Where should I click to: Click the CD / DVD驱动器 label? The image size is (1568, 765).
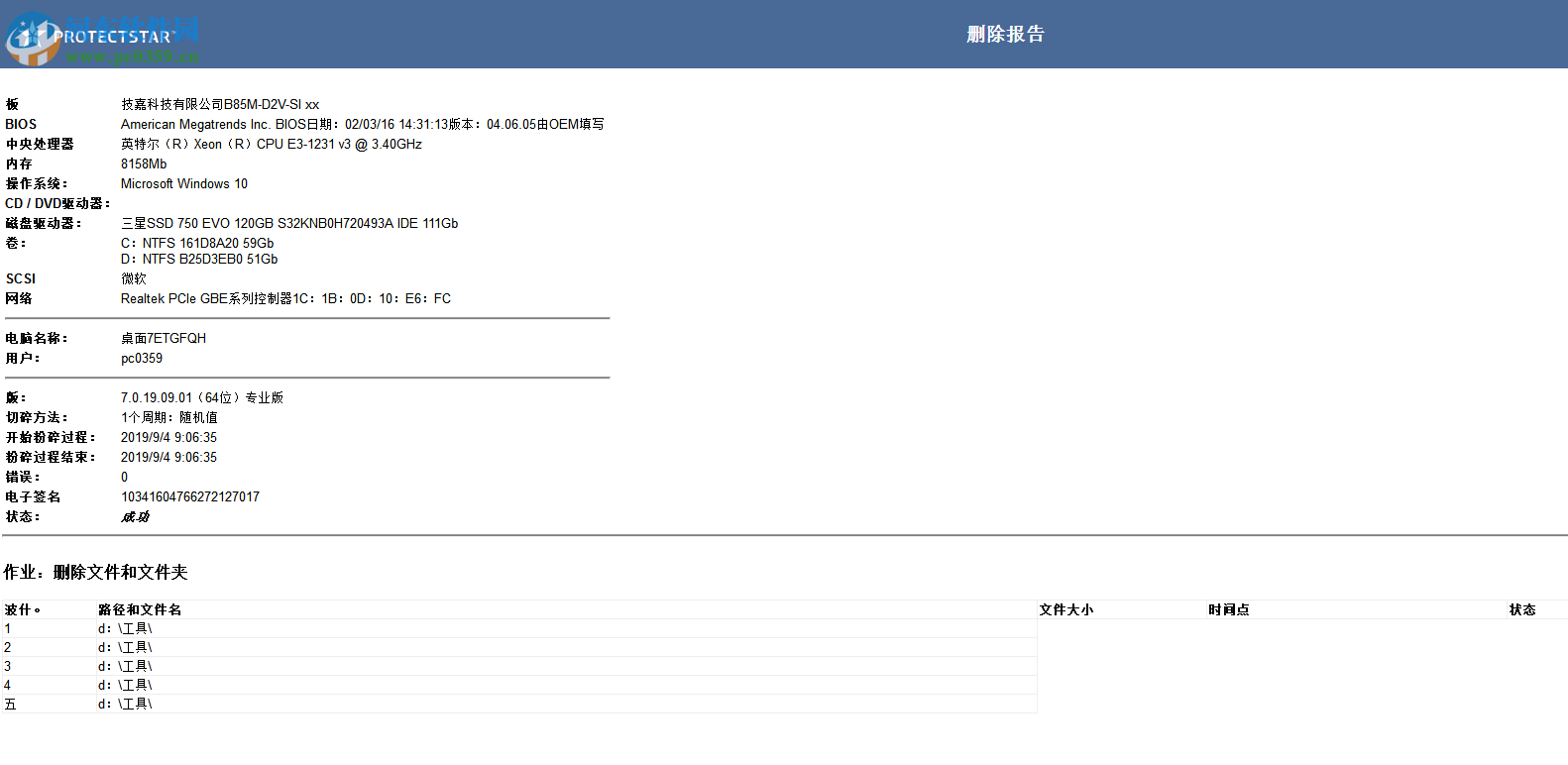point(57,203)
